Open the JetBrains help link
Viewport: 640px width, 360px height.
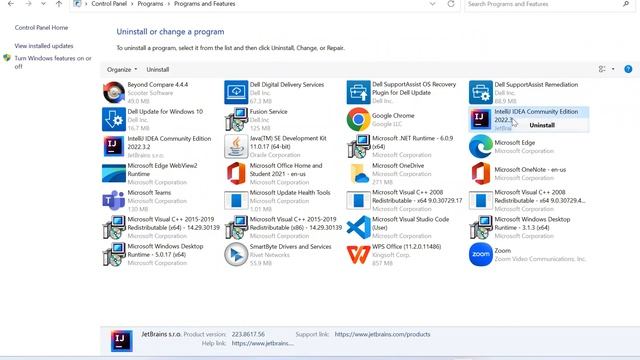click(x=262, y=343)
